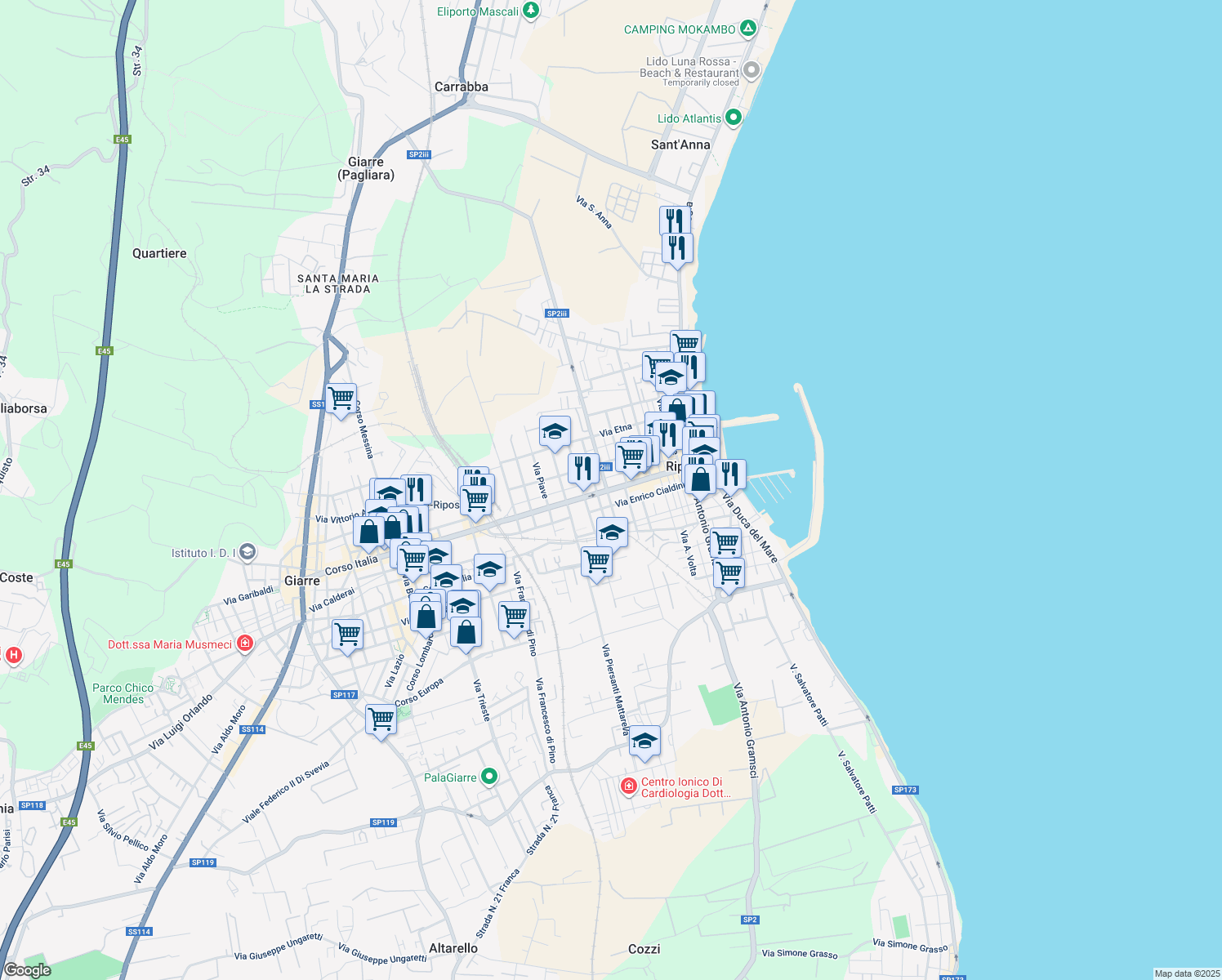Select the shopping cart pin below Corso Europa
Screen dimensions: 1222x980
coord(381,719)
